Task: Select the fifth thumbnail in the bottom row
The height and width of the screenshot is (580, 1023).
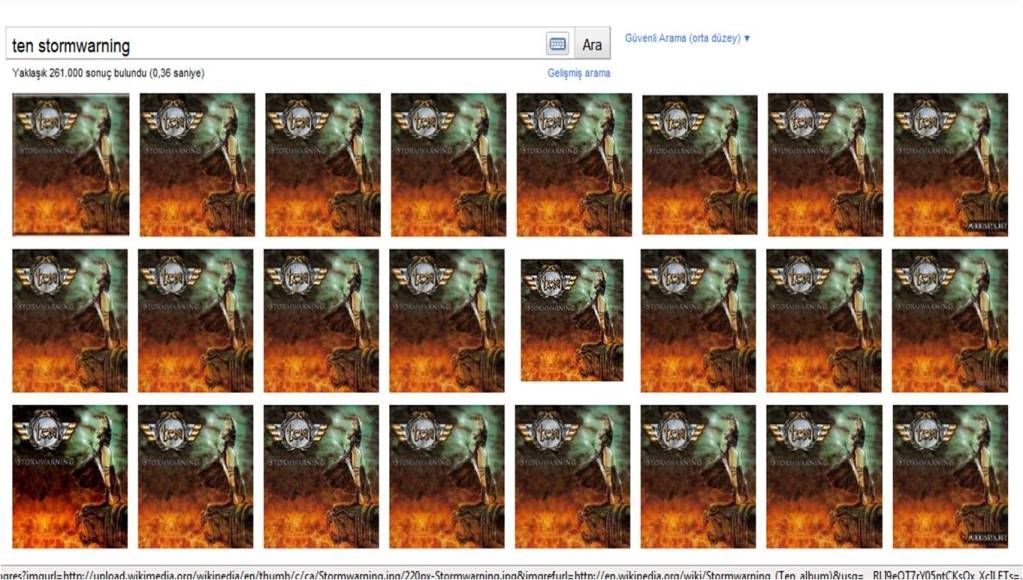Action: (x=573, y=476)
